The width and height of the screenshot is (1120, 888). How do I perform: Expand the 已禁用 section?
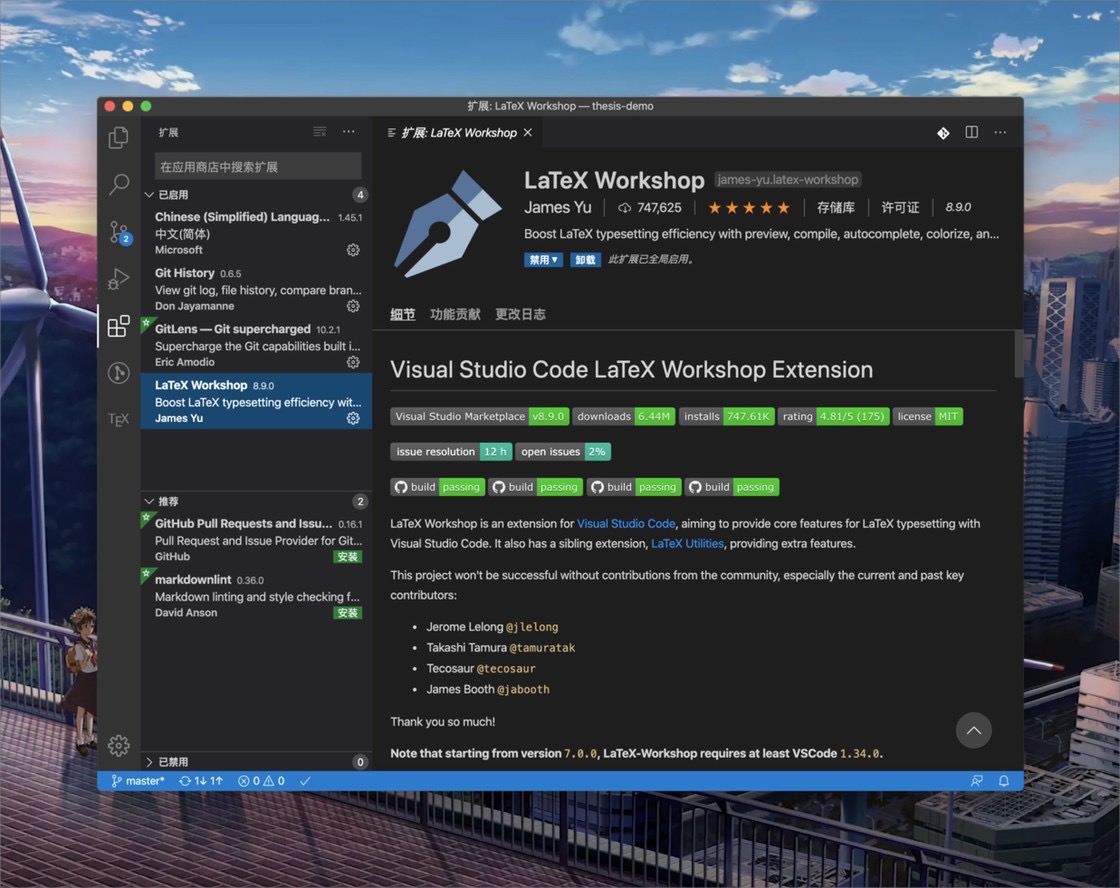[256, 762]
